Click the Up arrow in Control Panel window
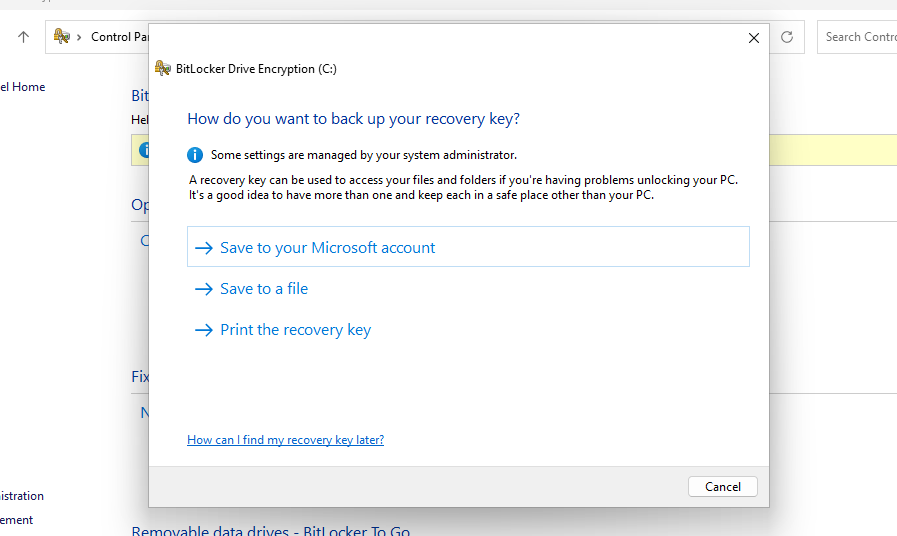 tap(23, 37)
